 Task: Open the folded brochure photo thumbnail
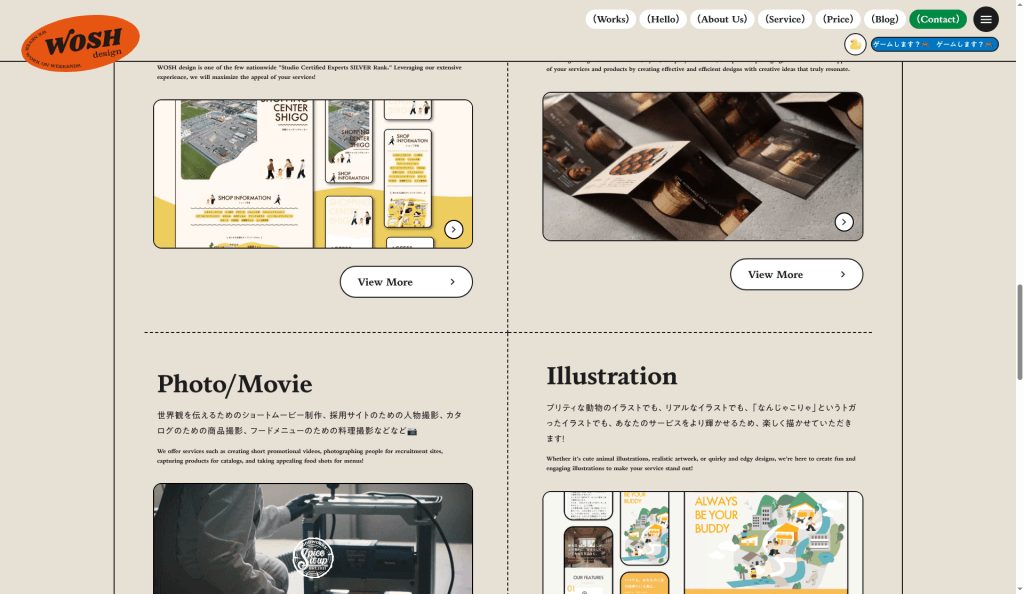(x=703, y=166)
